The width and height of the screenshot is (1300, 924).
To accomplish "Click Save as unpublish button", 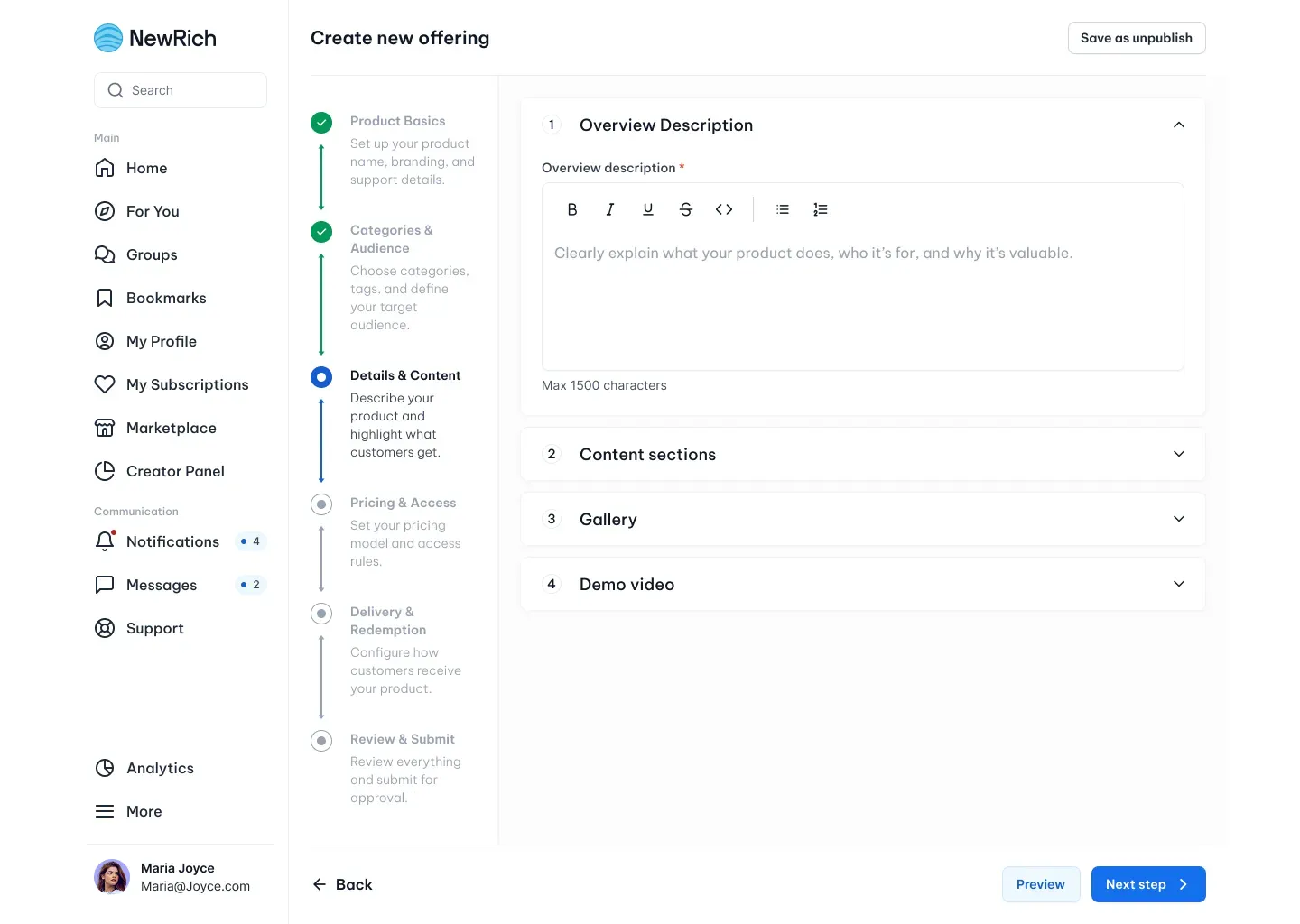I will coord(1137,38).
